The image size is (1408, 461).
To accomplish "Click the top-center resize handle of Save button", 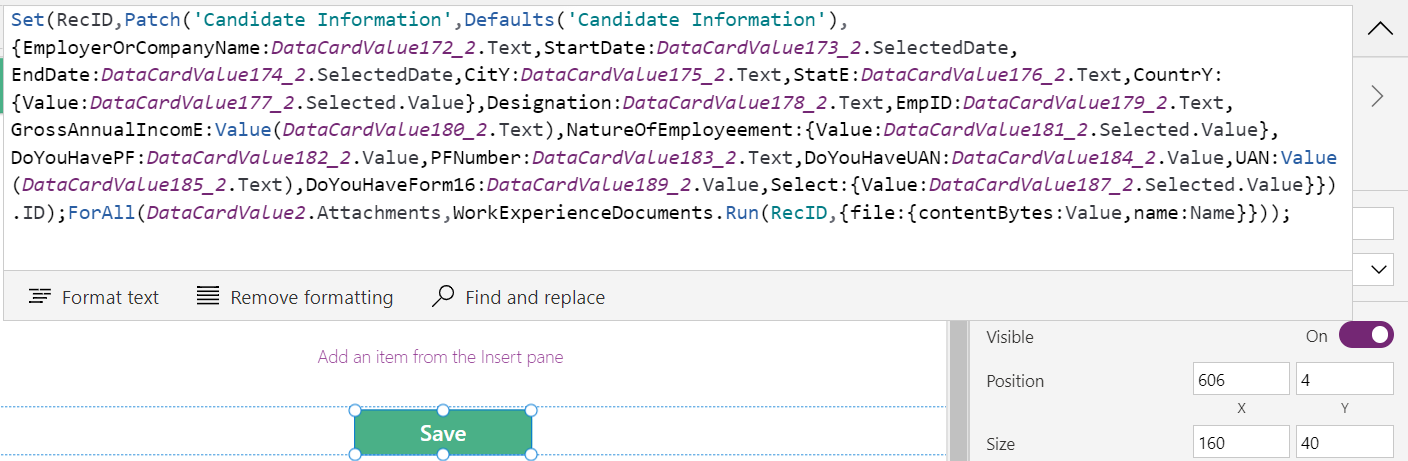I will tap(443, 410).
